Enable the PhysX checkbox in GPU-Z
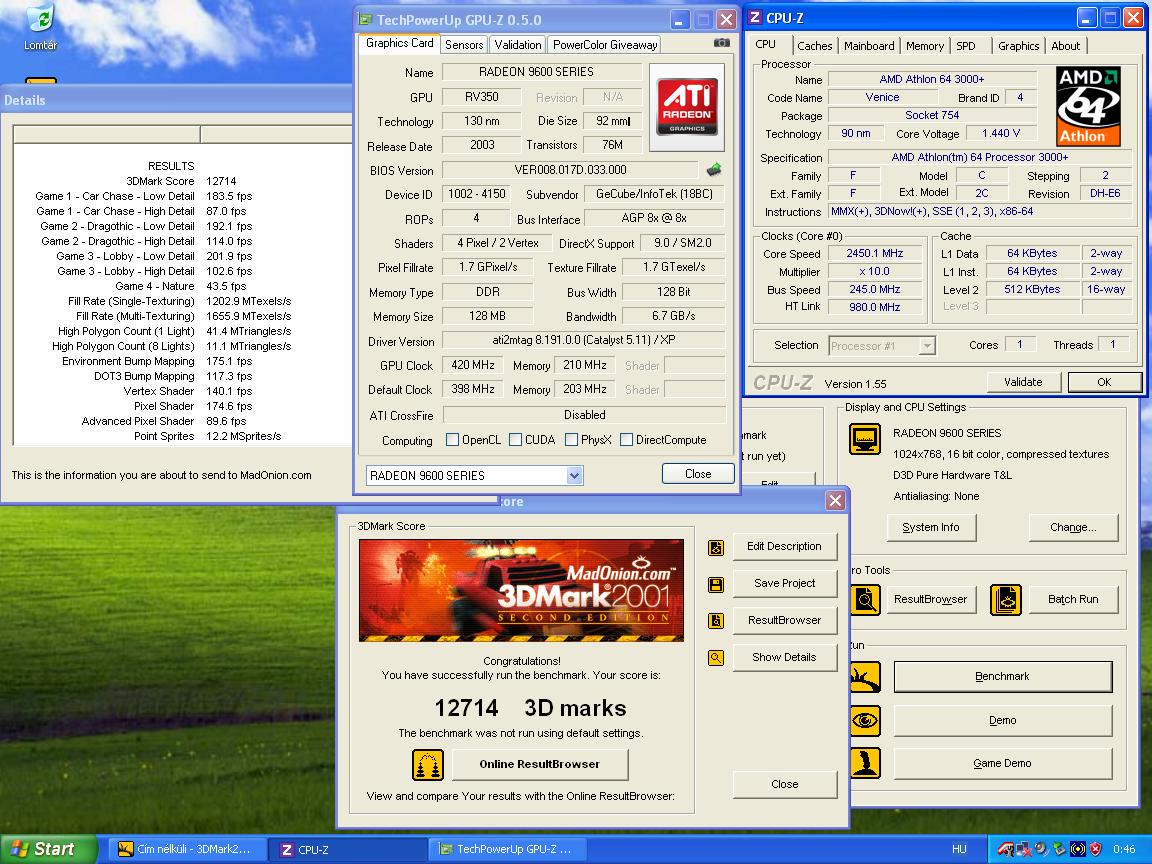The width and height of the screenshot is (1152, 864). coord(572,440)
